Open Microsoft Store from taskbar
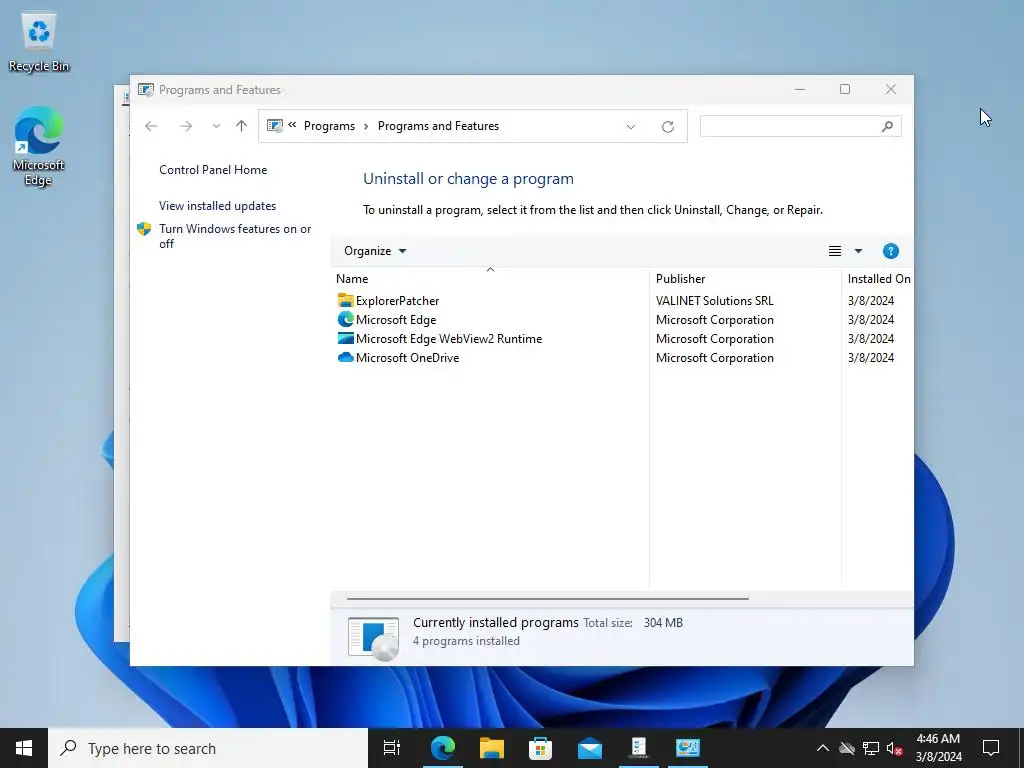Image resolution: width=1024 pixels, height=768 pixels. (x=540, y=748)
